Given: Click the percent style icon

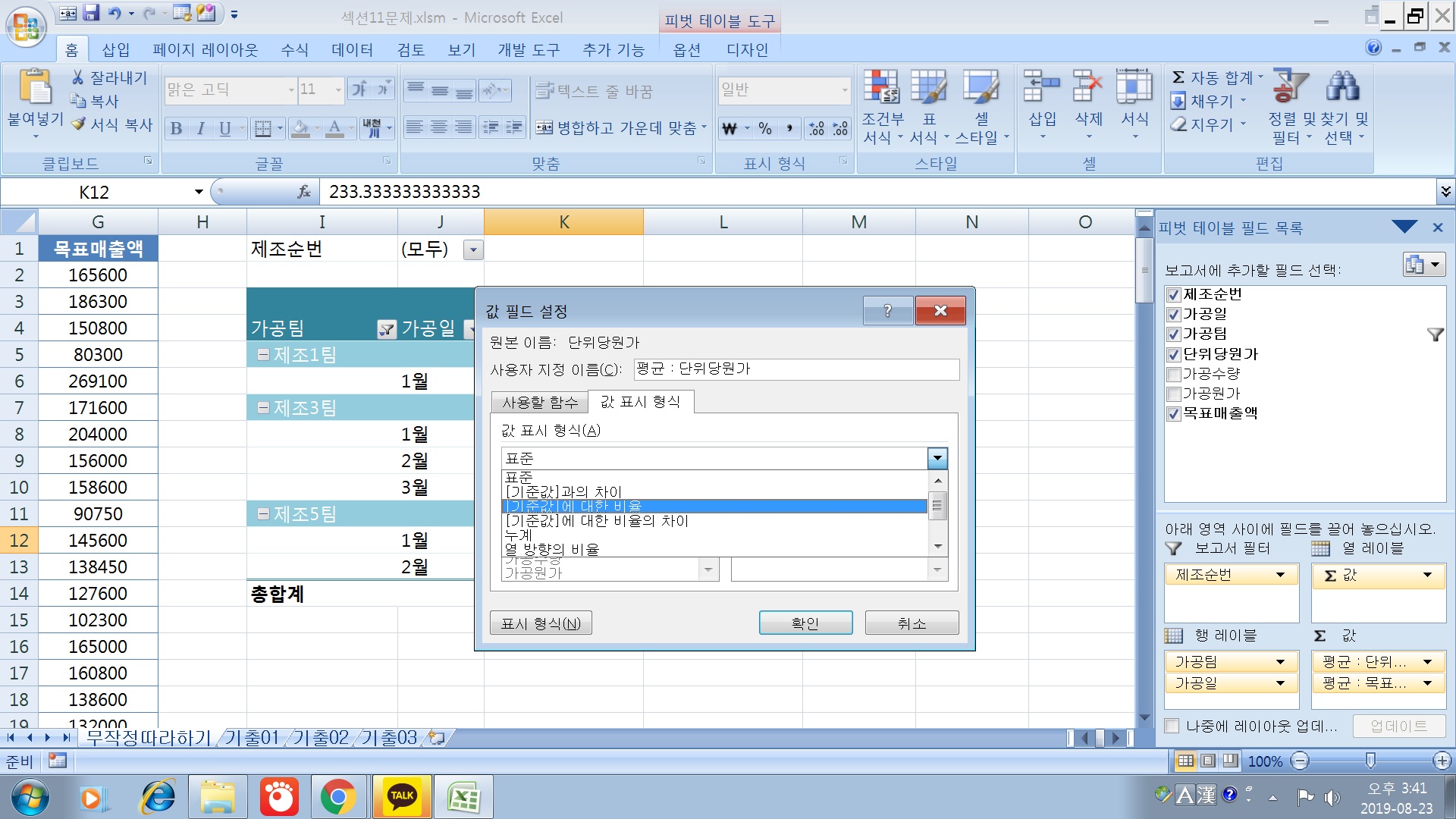Looking at the screenshot, I should [765, 128].
